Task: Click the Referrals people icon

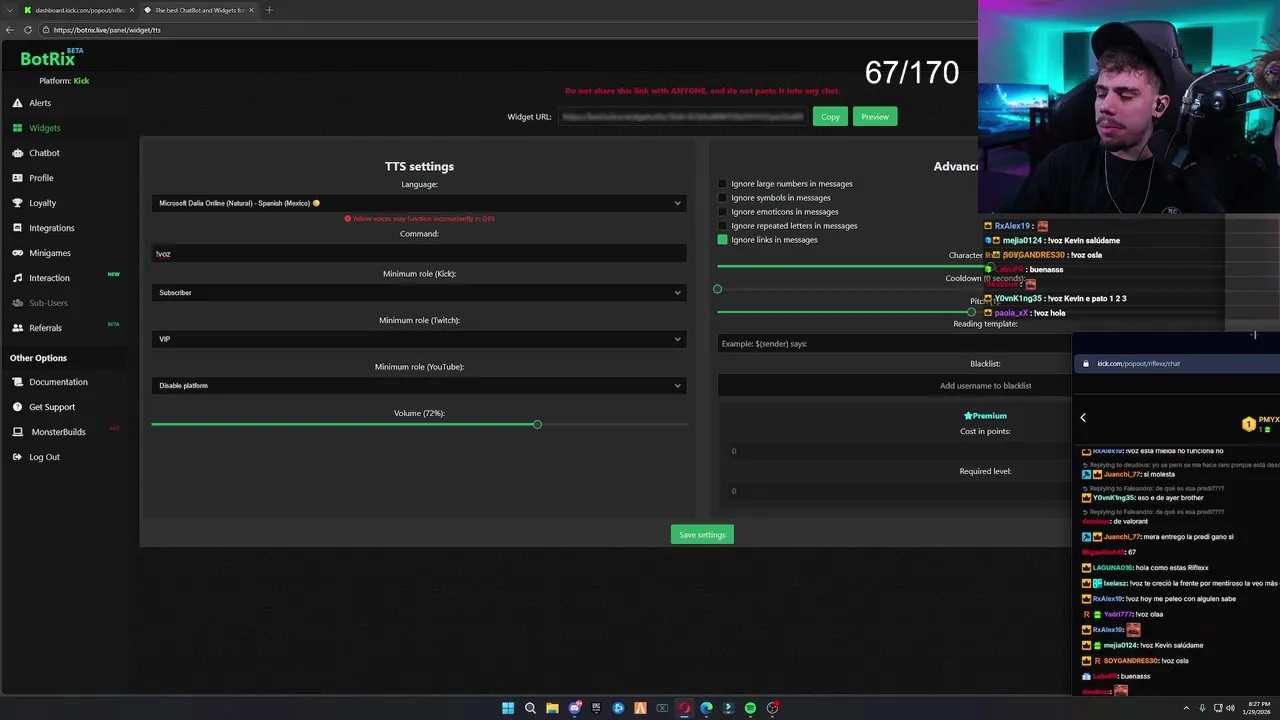Action: 18,328
